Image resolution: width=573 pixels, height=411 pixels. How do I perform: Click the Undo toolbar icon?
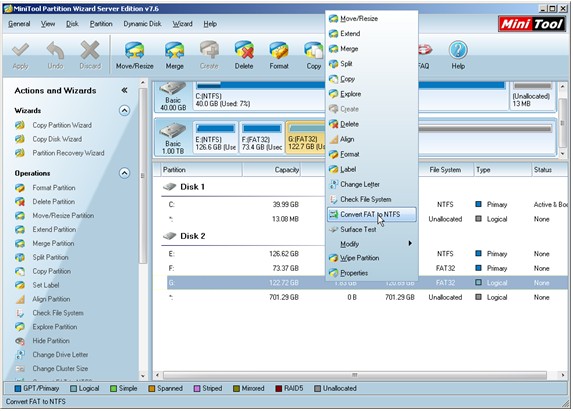(x=55, y=55)
